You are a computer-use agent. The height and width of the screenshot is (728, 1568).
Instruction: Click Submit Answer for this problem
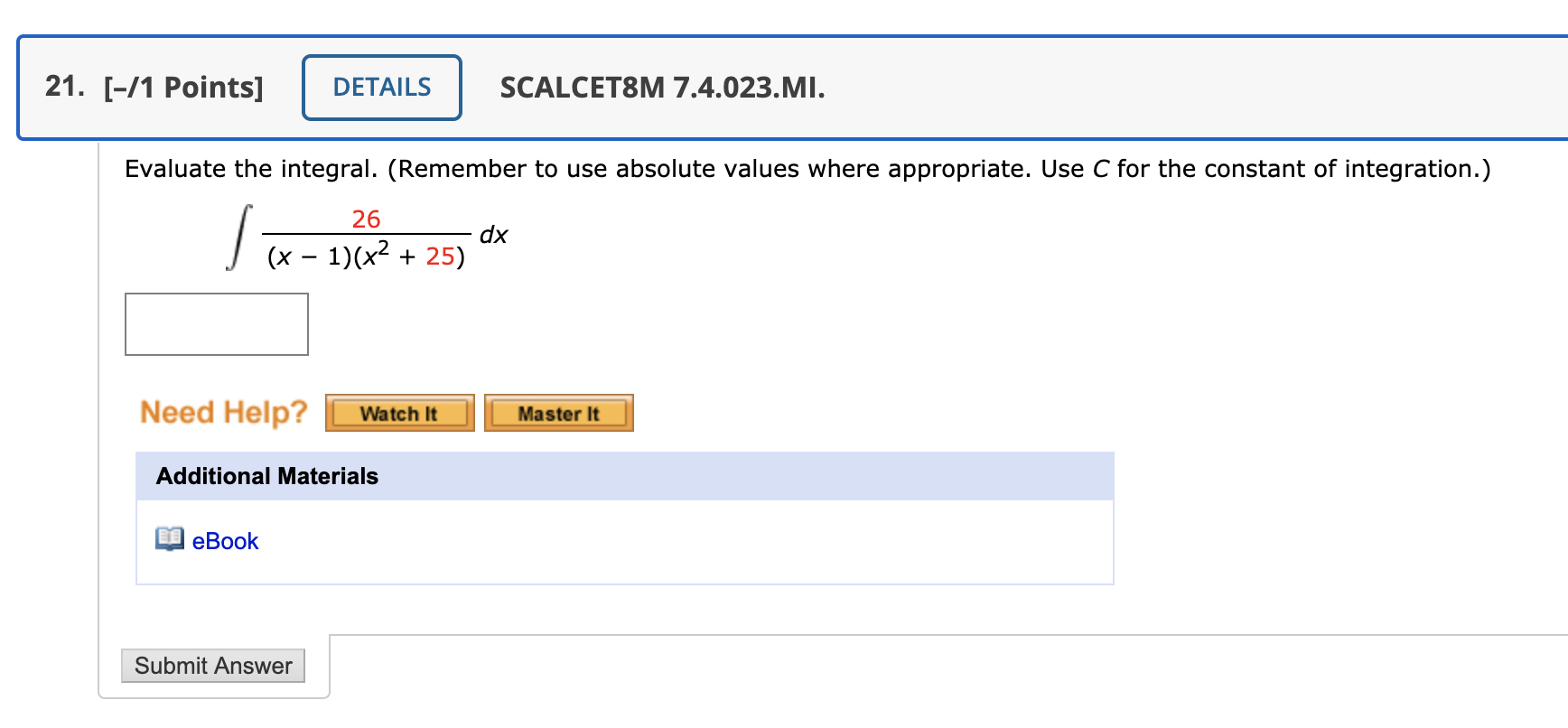[212, 666]
